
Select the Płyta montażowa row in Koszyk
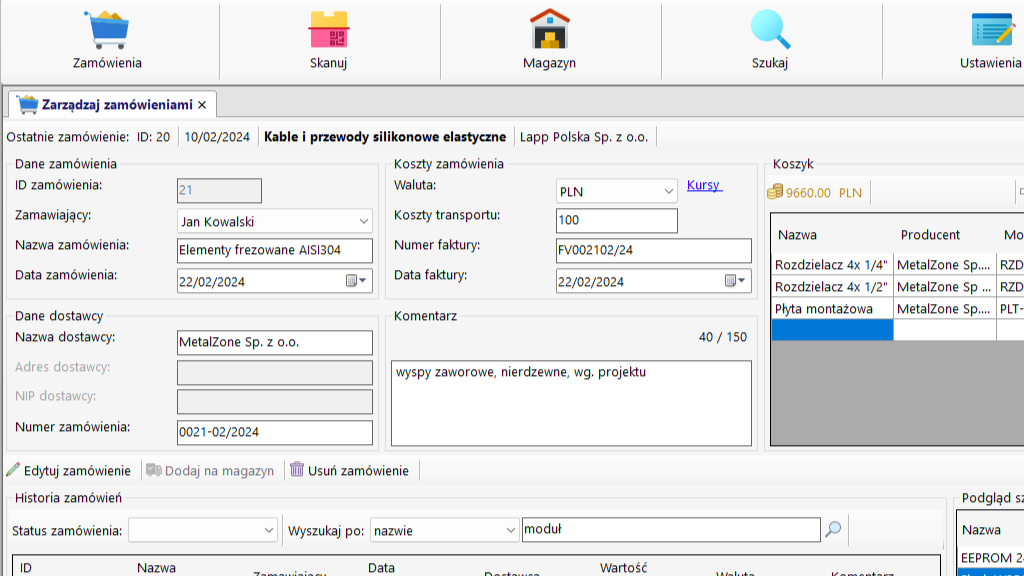(832, 309)
